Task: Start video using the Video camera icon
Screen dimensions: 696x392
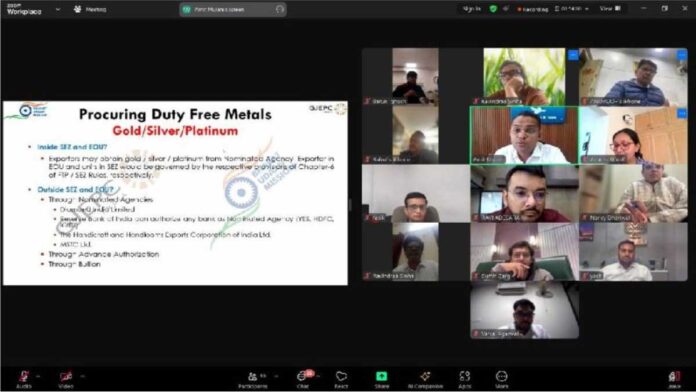Action: coord(66,376)
